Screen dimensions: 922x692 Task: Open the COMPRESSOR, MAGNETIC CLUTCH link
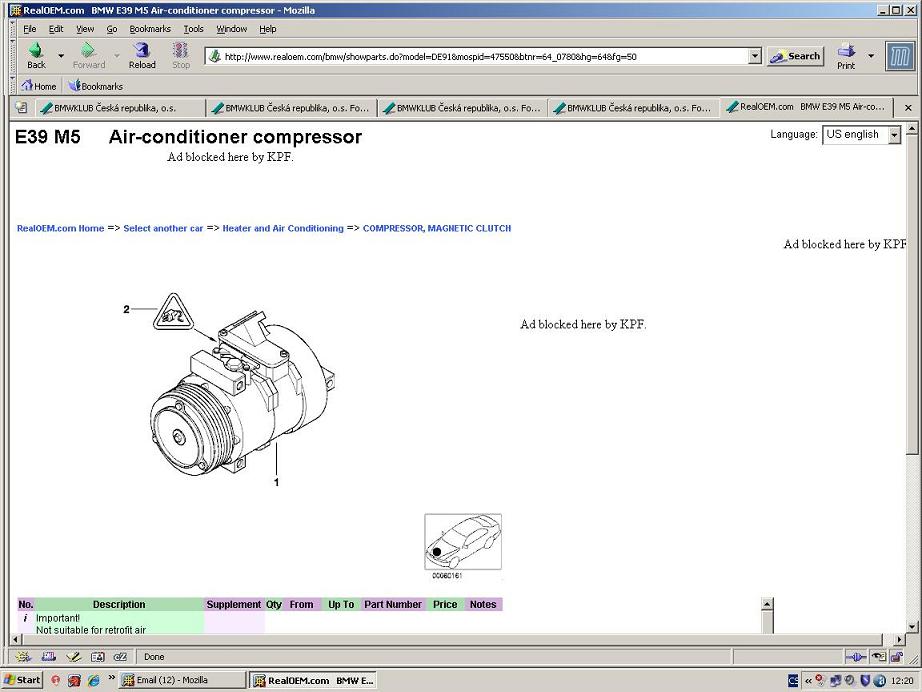(x=437, y=228)
